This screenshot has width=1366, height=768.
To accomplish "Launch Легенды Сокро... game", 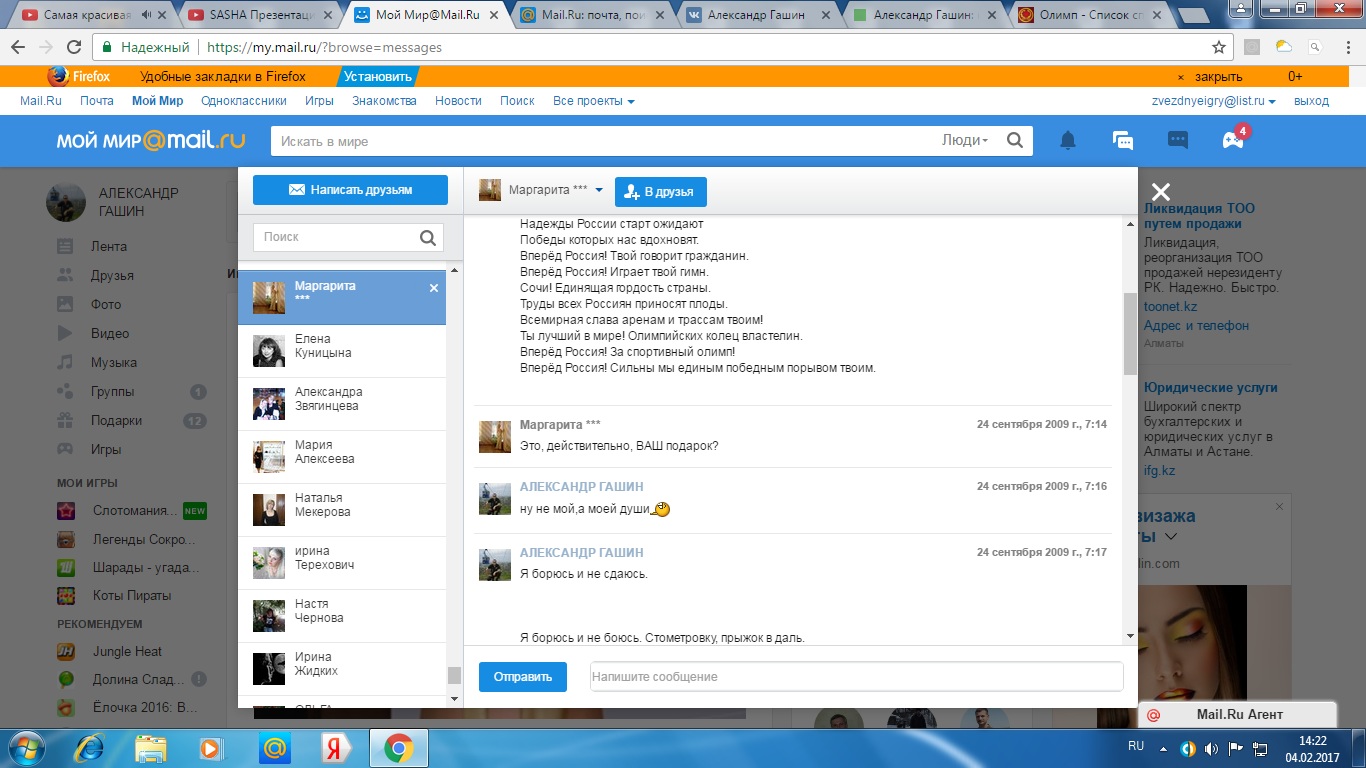I will click(145, 539).
